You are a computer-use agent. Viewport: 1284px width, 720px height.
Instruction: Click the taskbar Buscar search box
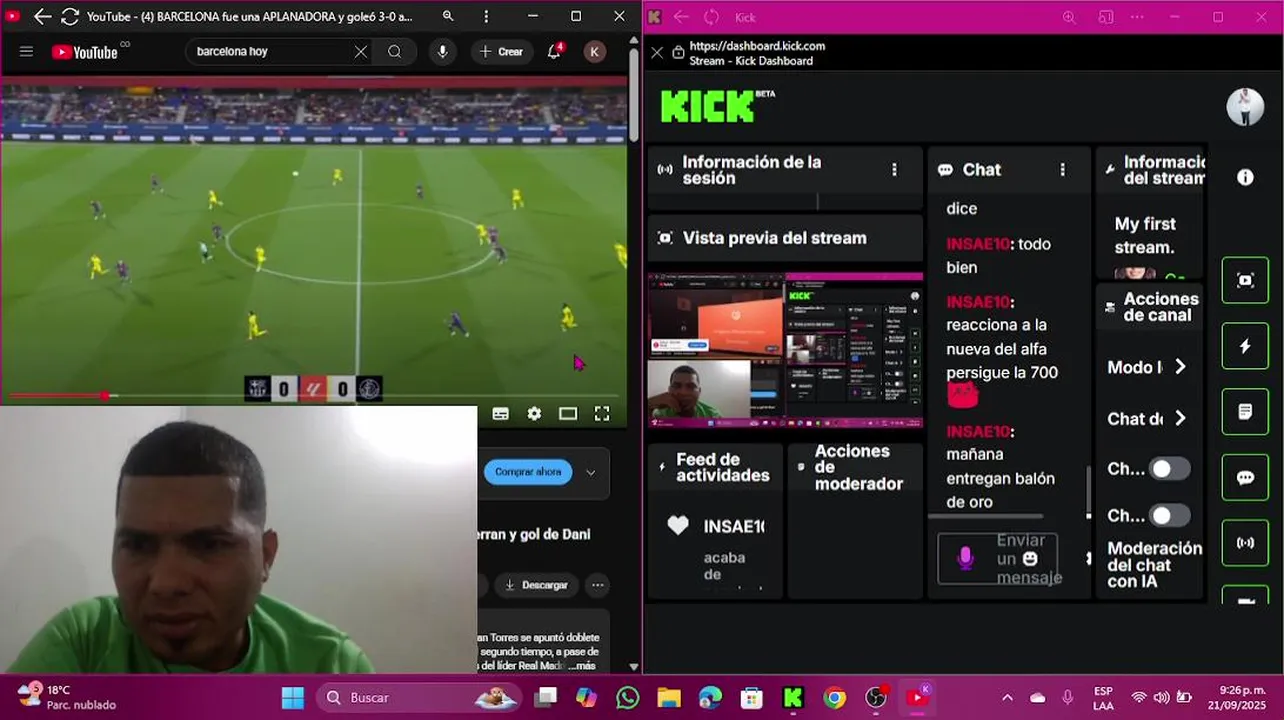click(x=419, y=697)
